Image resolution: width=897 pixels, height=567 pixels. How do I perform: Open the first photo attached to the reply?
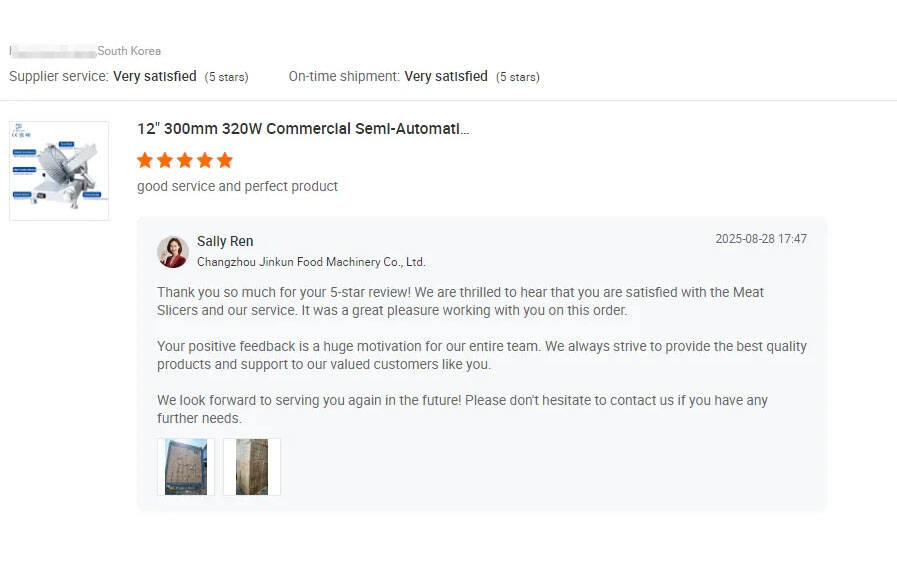point(186,467)
